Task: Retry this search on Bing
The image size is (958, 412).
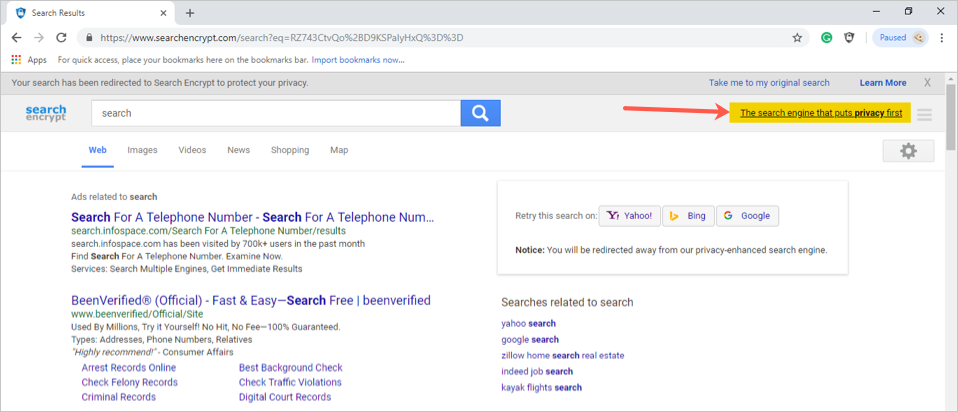Action: pyautogui.click(x=687, y=216)
